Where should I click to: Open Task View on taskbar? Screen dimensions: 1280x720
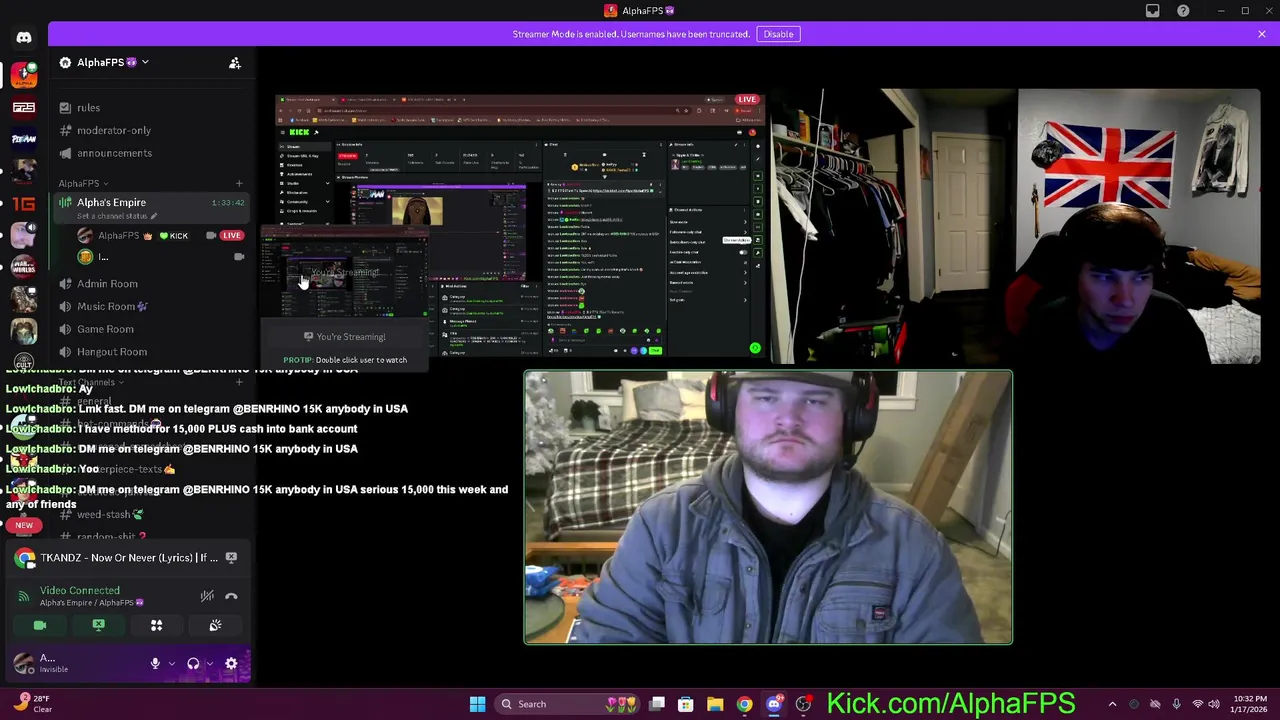(x=657, y=704)
